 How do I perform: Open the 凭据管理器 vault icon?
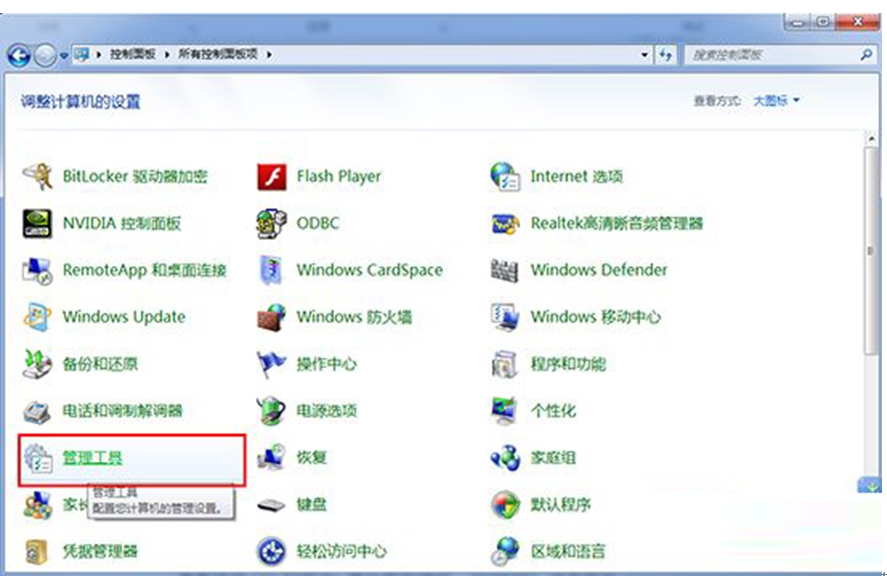(37, 552)
